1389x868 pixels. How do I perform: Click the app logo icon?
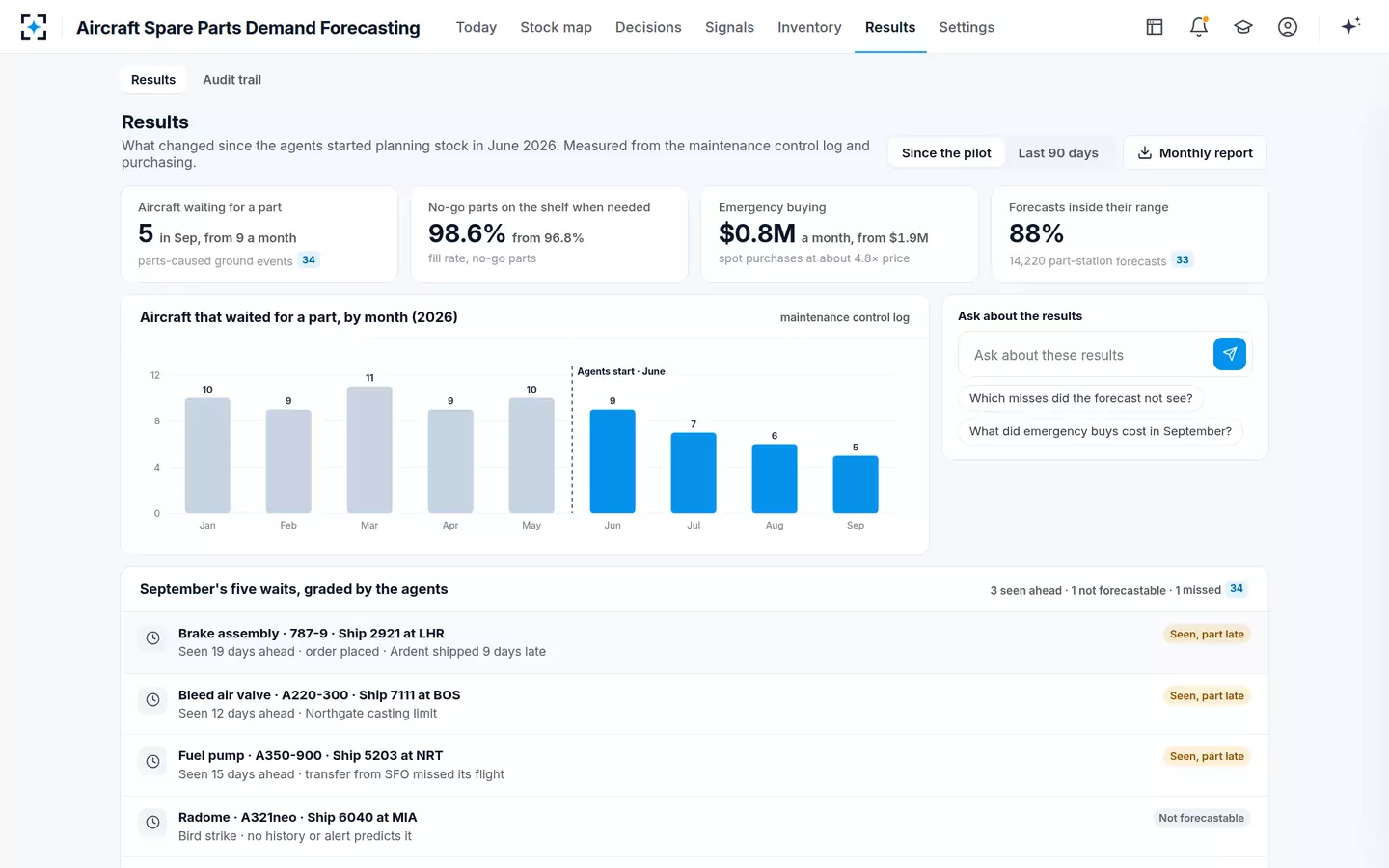[x=34, y=27]
